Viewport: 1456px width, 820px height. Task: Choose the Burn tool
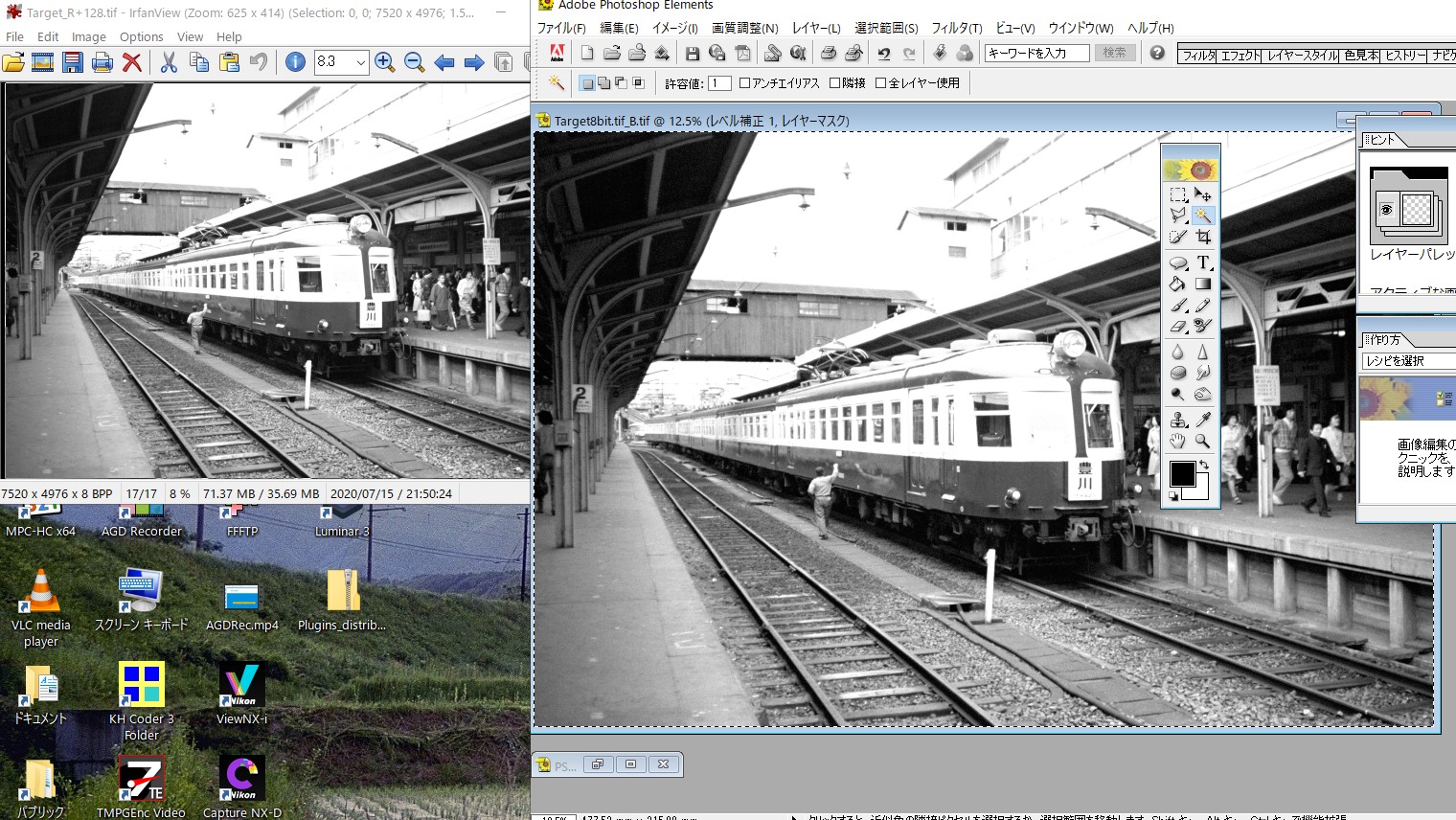1203,394
